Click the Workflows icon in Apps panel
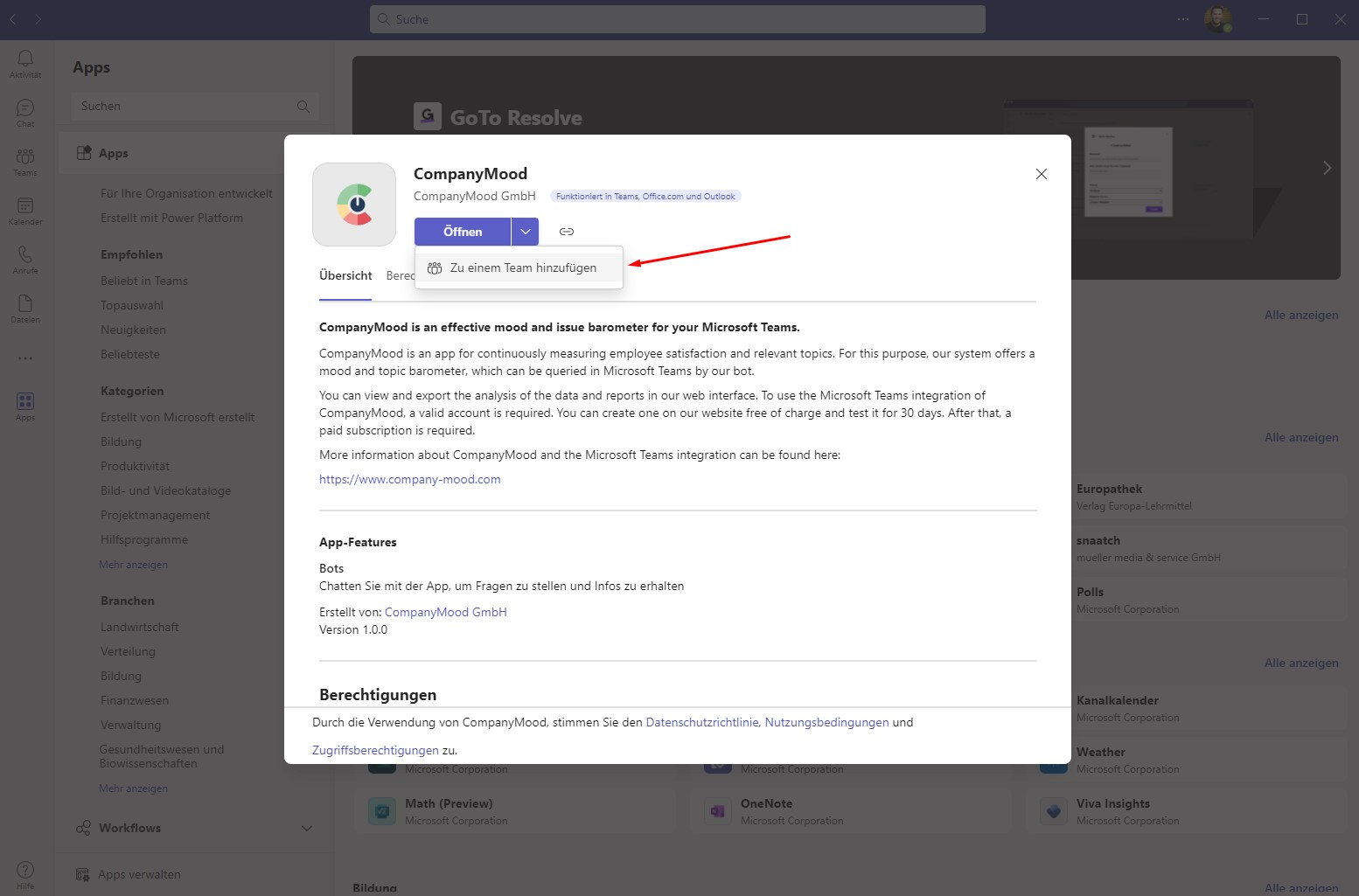Screen dimensions: 1359x896 point(83,828)
